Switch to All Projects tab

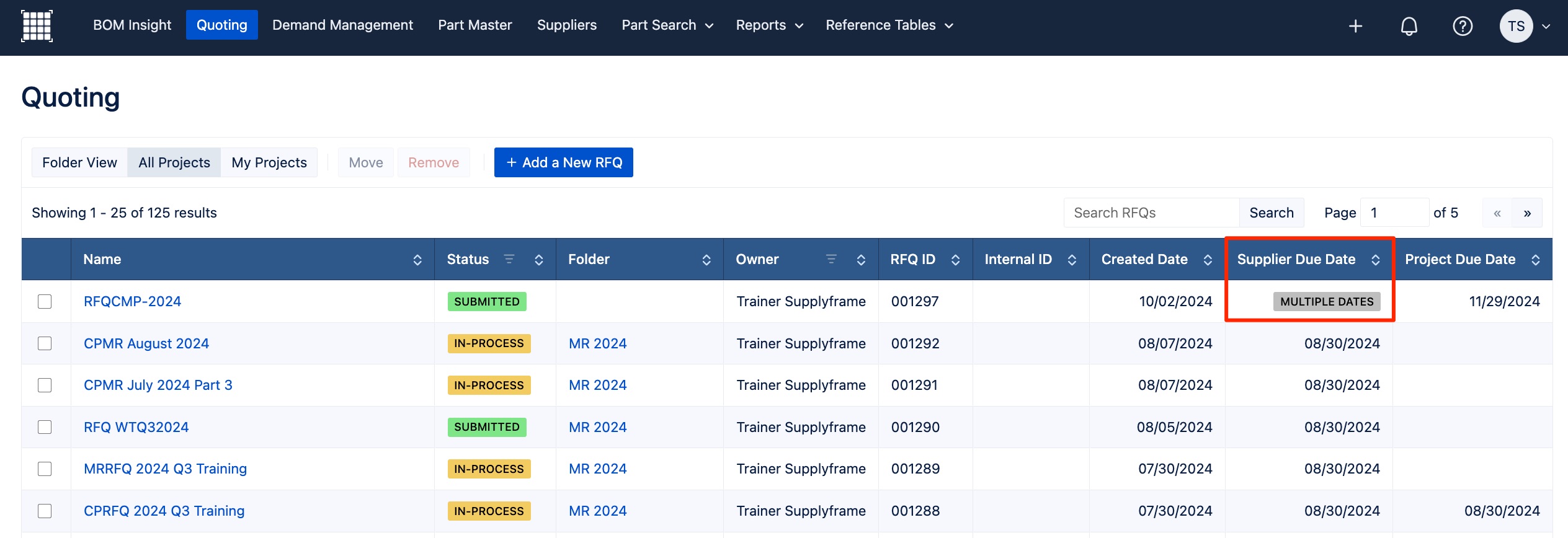tap(174, 162)
